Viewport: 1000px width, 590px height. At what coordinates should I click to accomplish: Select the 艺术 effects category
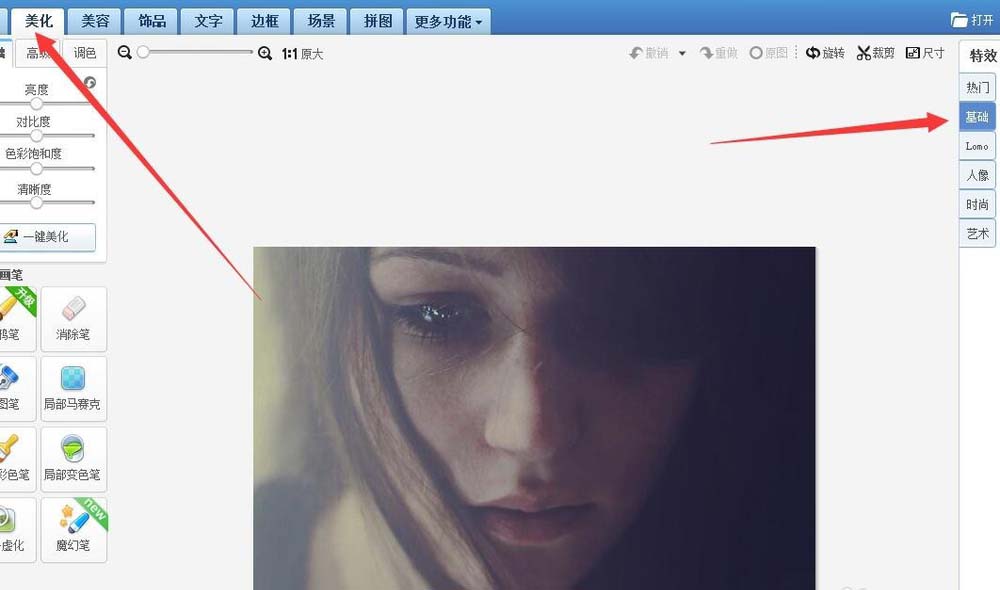pyautogui.click(x=977, y=234)
